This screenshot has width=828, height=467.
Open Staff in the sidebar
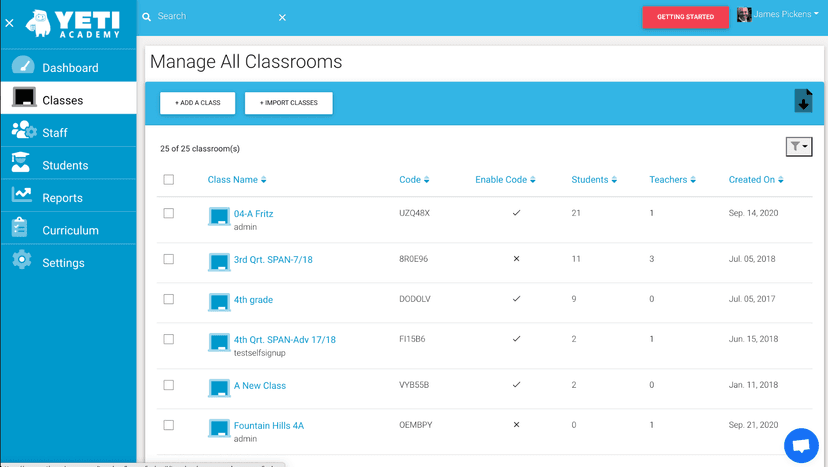pos(69,130)
